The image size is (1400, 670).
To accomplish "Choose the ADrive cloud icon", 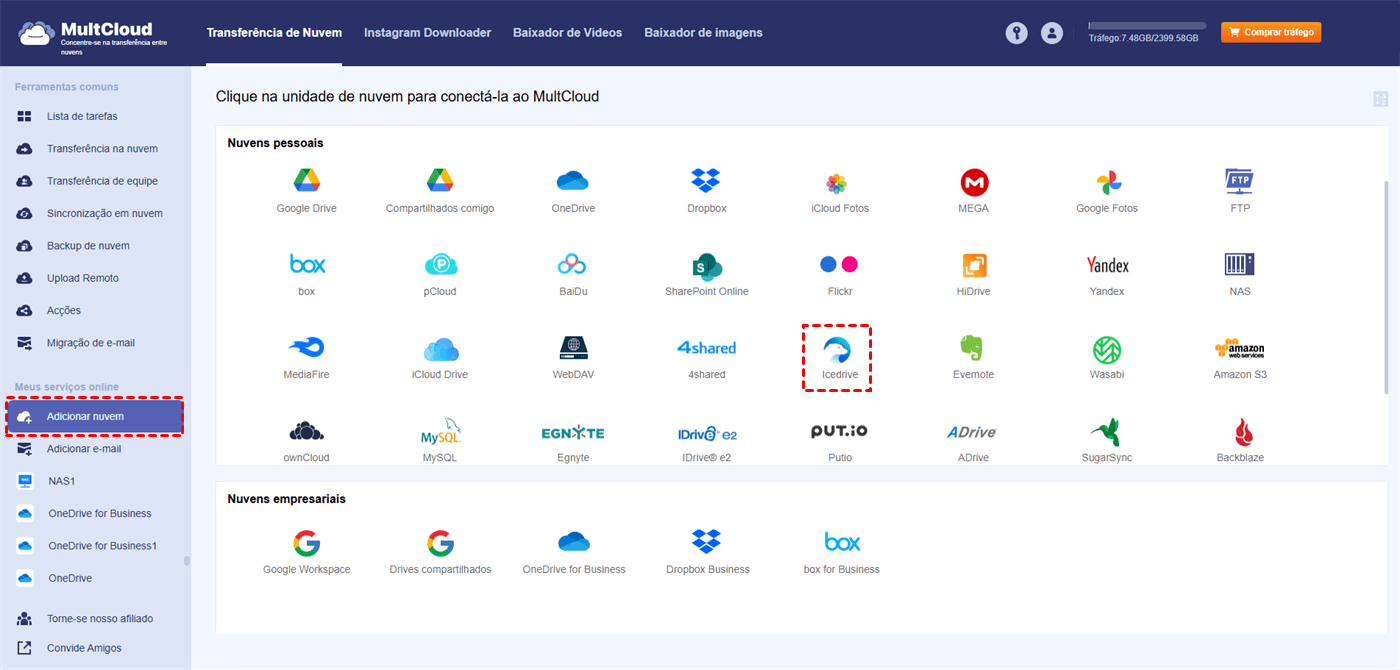I will 972,432.
